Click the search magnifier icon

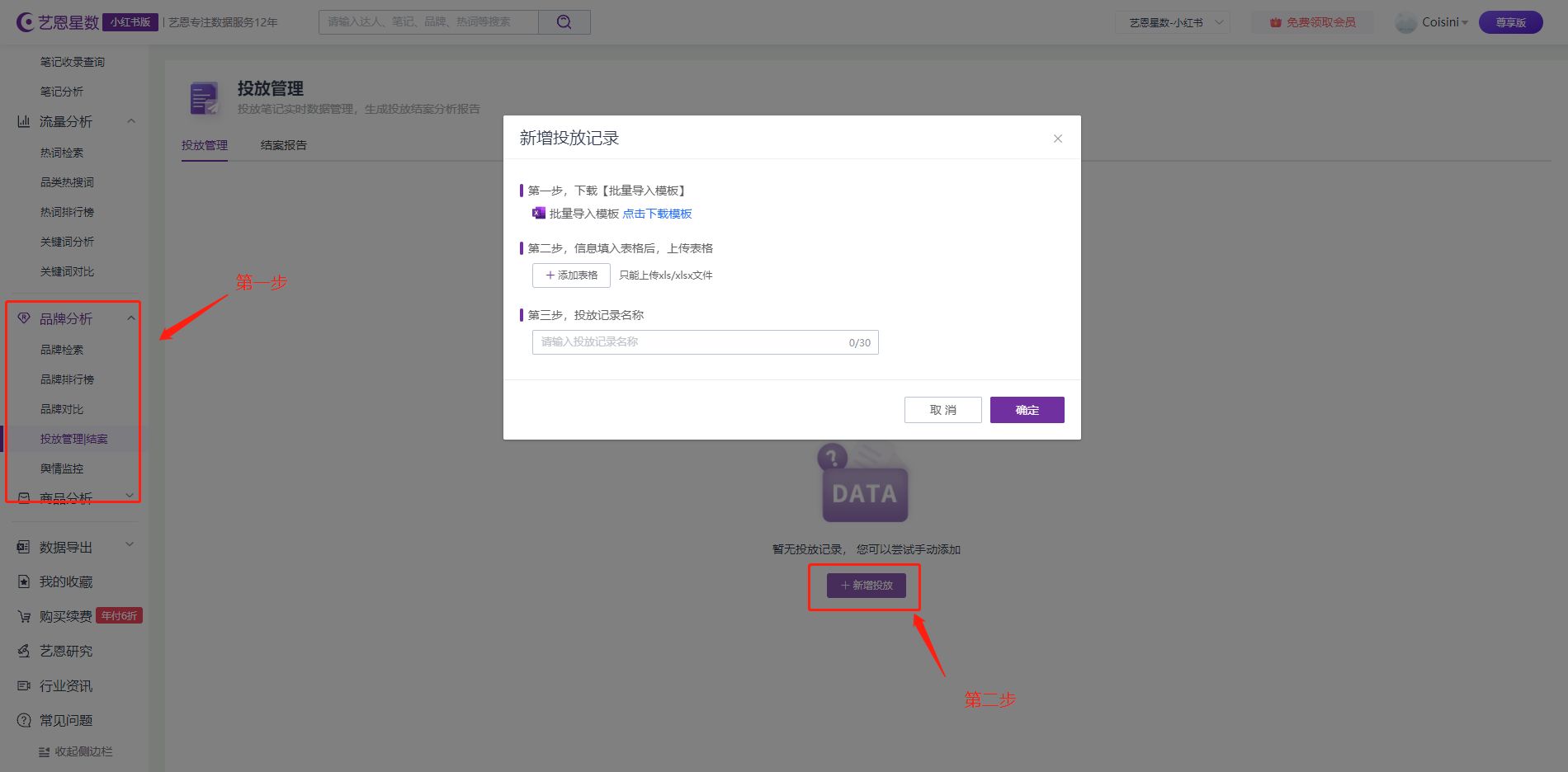point(564,21)
